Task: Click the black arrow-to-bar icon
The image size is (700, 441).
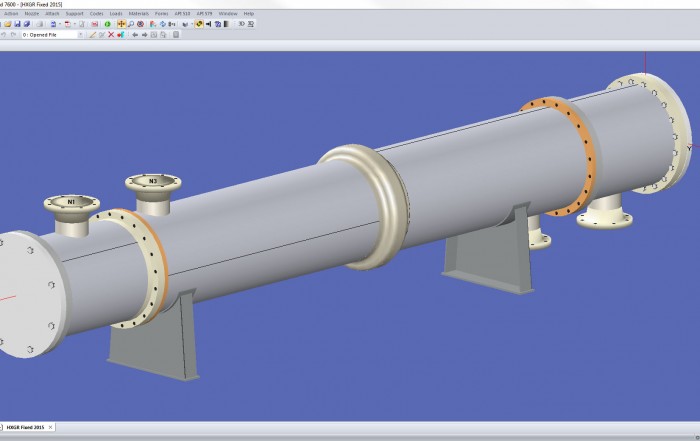Action: point(208,24)
